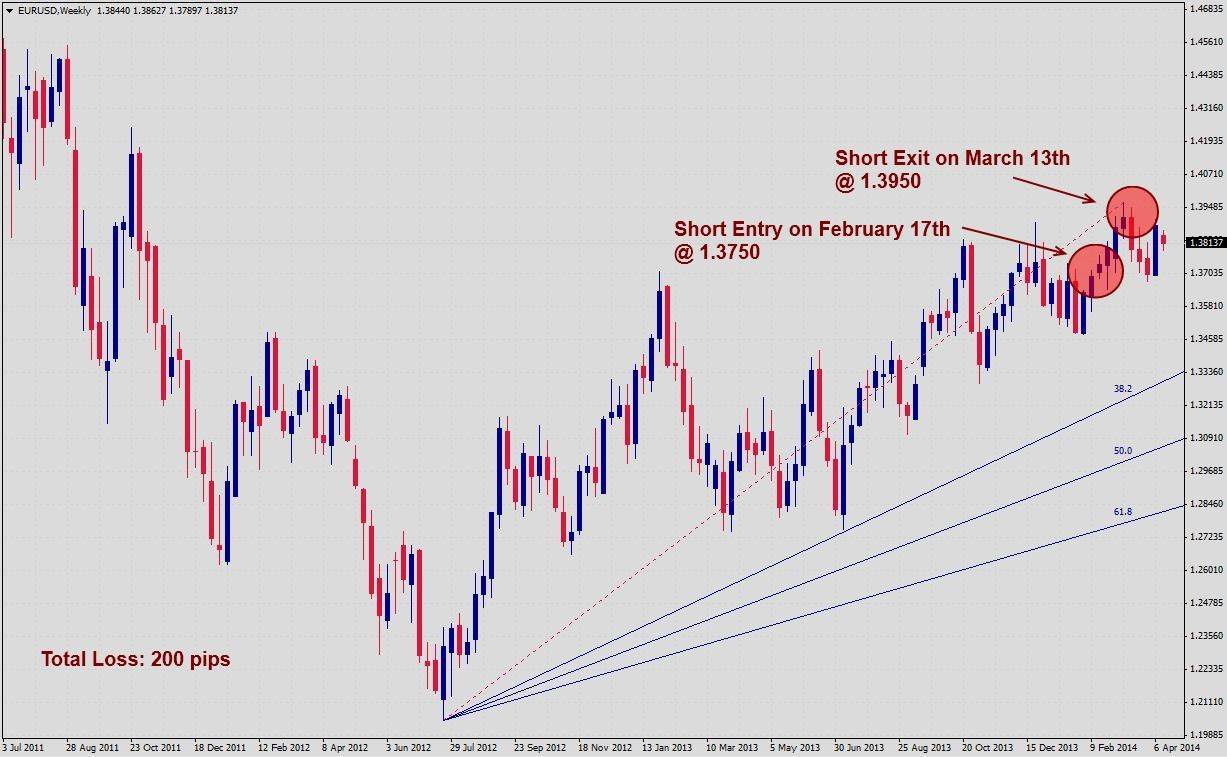This screenshot has width=1227, height=757.
Task: Select the upper red exit circle marker
Action: [1133, 210]
